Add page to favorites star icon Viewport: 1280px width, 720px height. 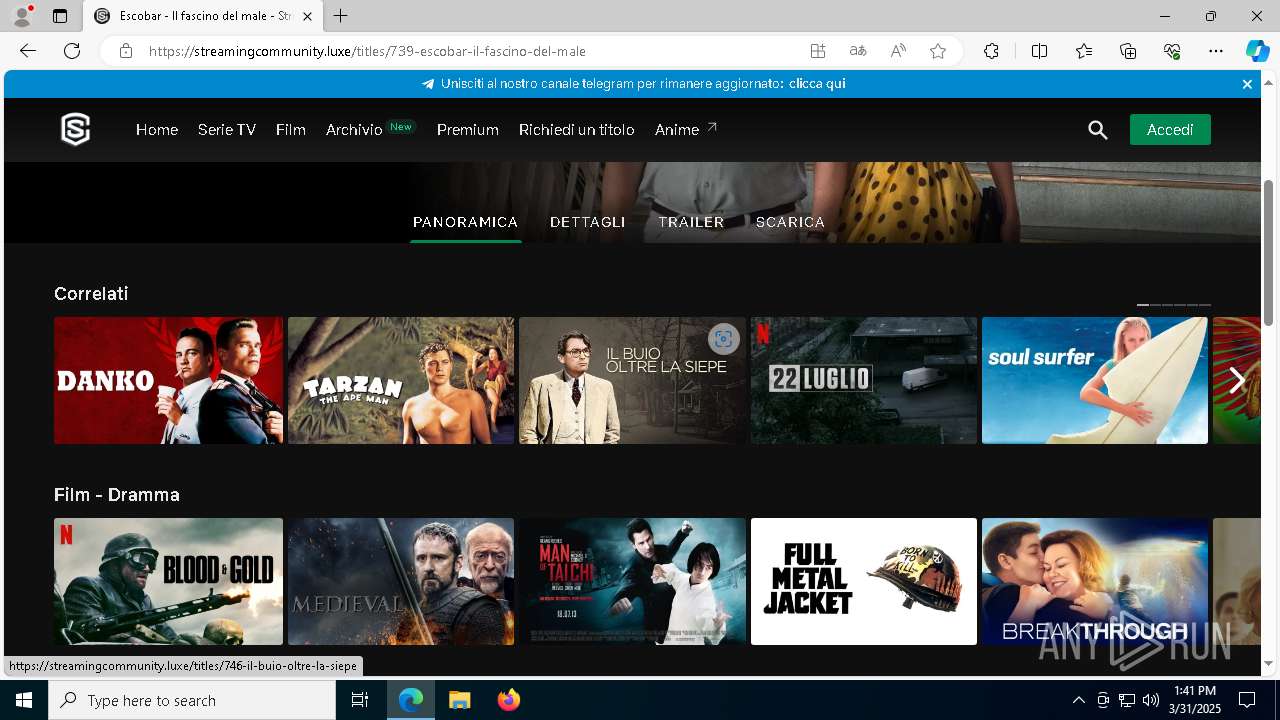pos(938,51)
